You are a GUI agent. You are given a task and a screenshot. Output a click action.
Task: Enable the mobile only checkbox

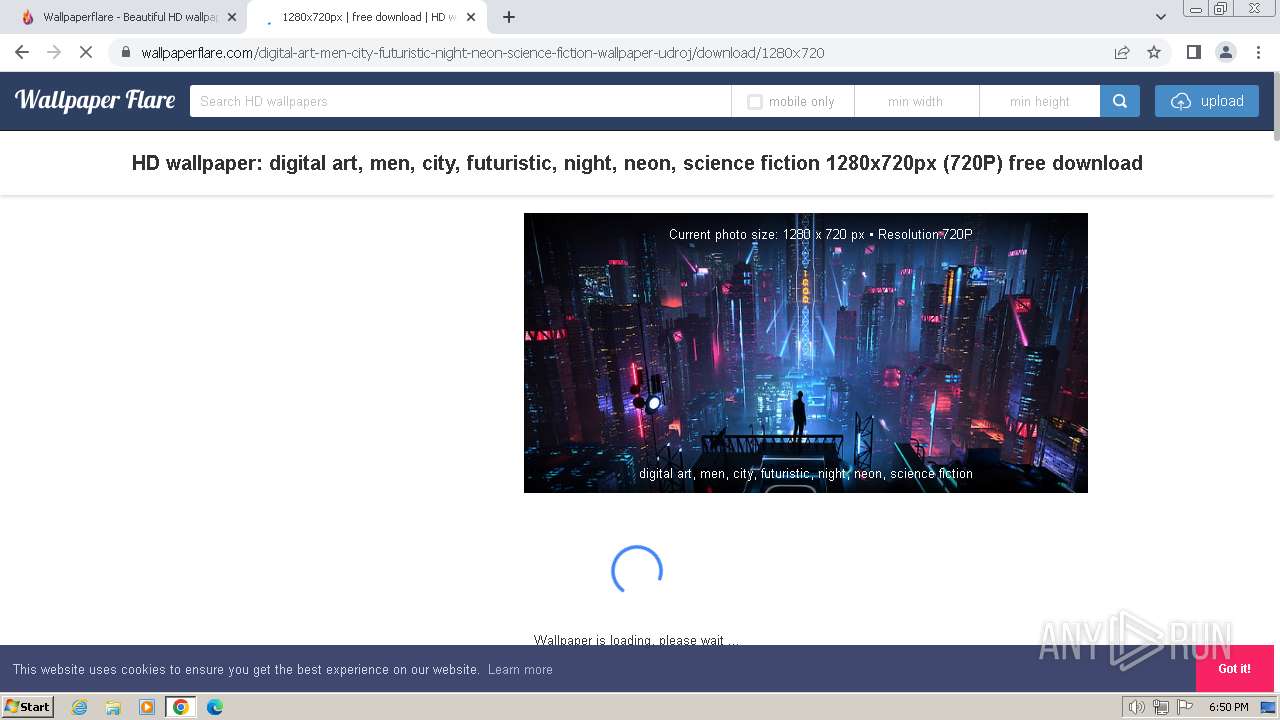(x=755, y=102)
